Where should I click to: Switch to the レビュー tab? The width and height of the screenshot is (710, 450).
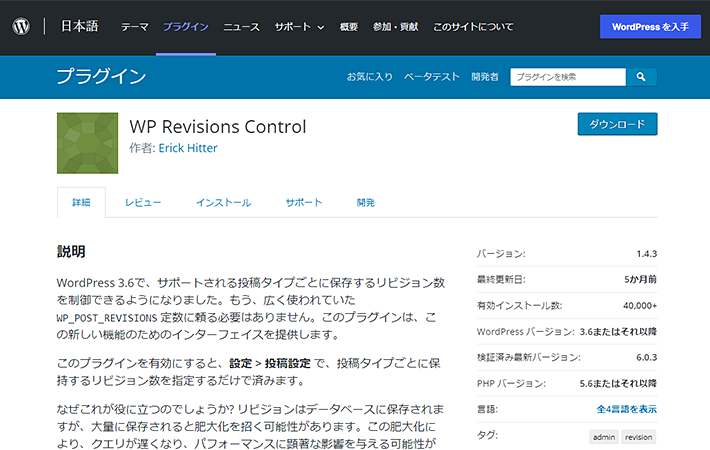[143, 202]
